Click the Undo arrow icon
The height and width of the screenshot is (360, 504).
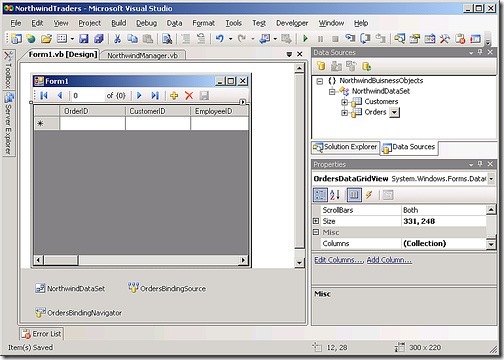219,39
